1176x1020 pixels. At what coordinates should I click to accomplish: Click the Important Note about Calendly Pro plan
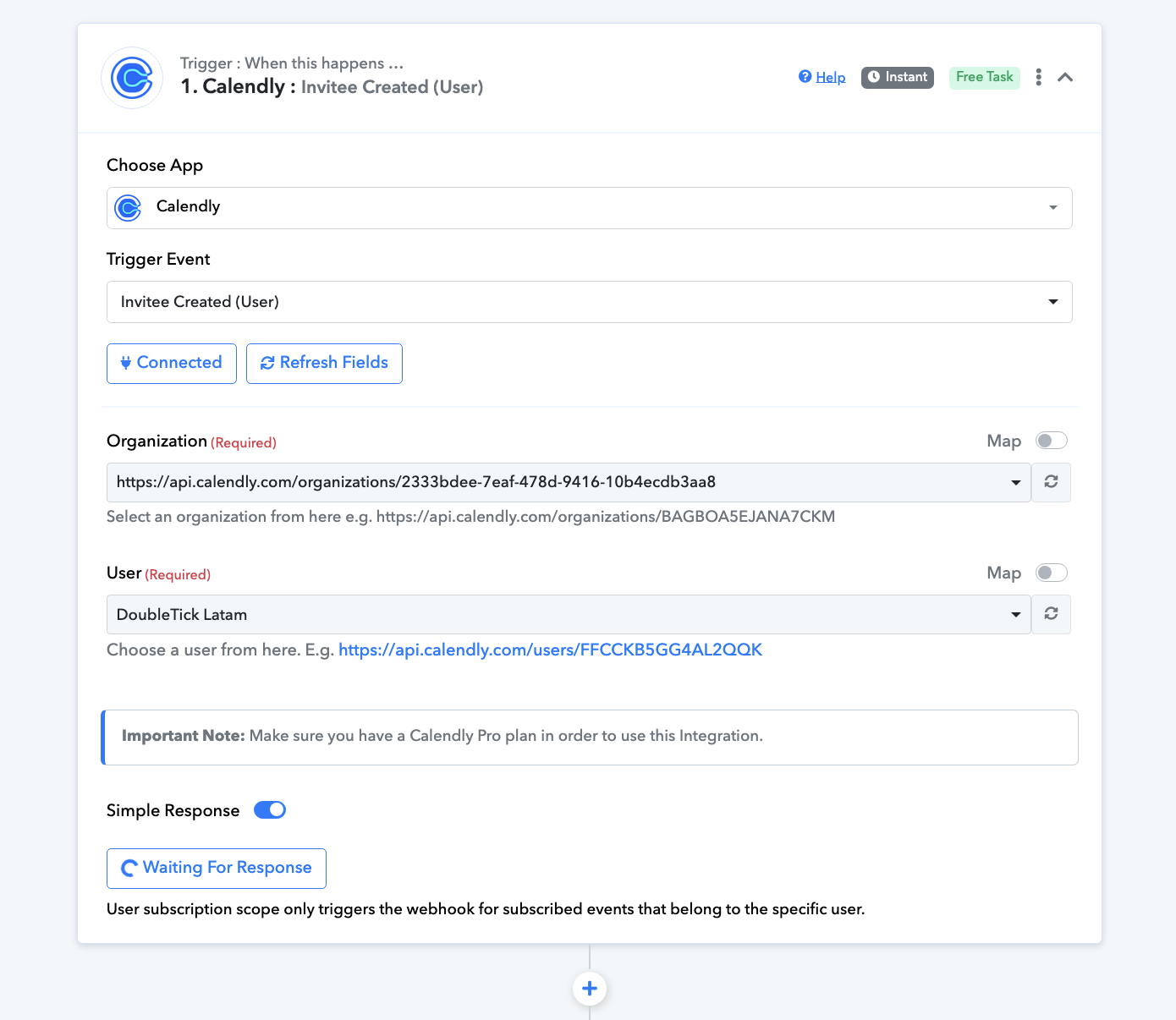tap(590, 738)
